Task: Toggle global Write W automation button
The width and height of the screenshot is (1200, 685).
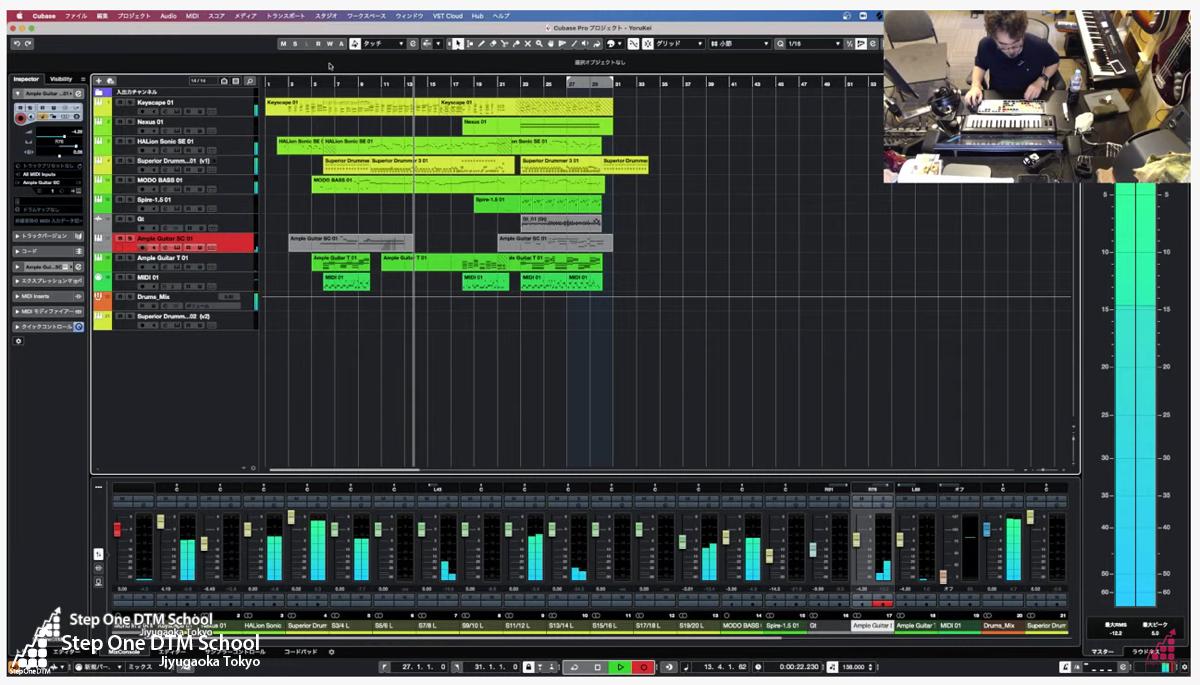Action: coord(330,44)
